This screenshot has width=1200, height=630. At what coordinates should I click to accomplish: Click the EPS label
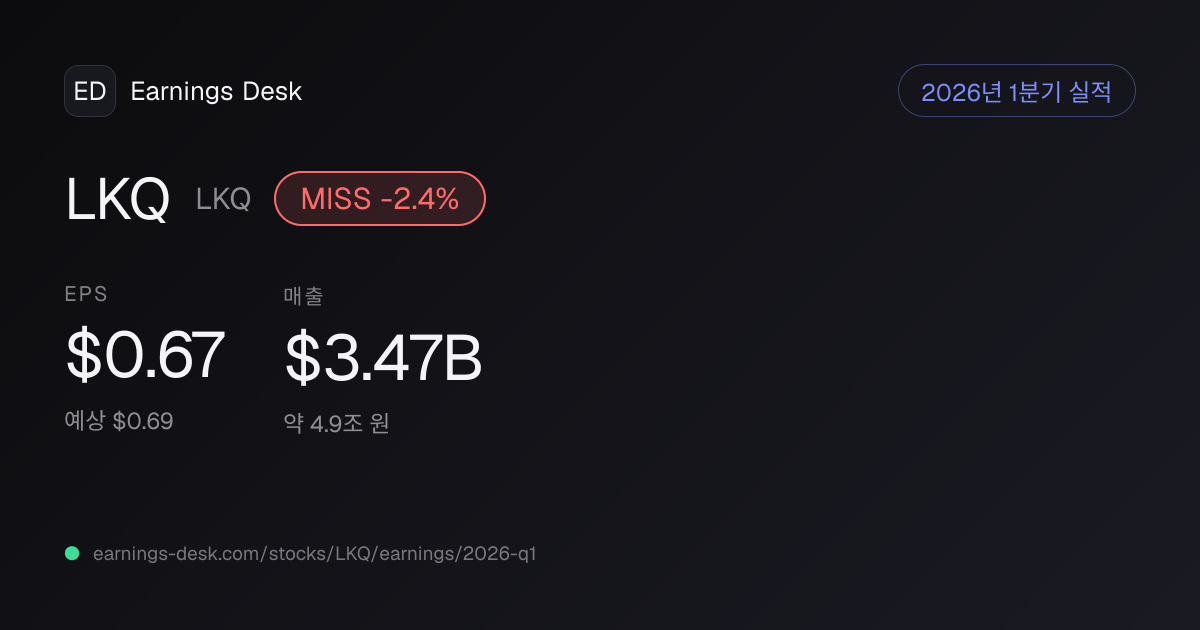click(x=86, y=294)
